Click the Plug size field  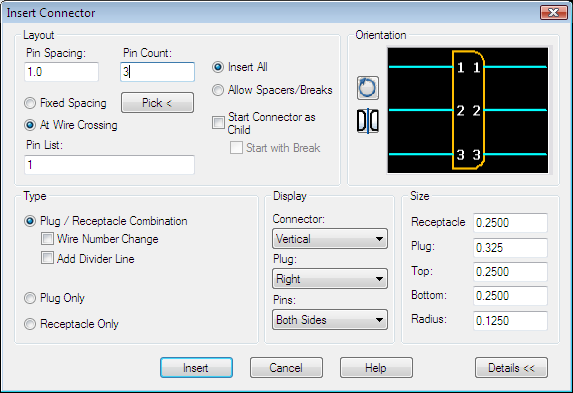[x=510, y=247]
